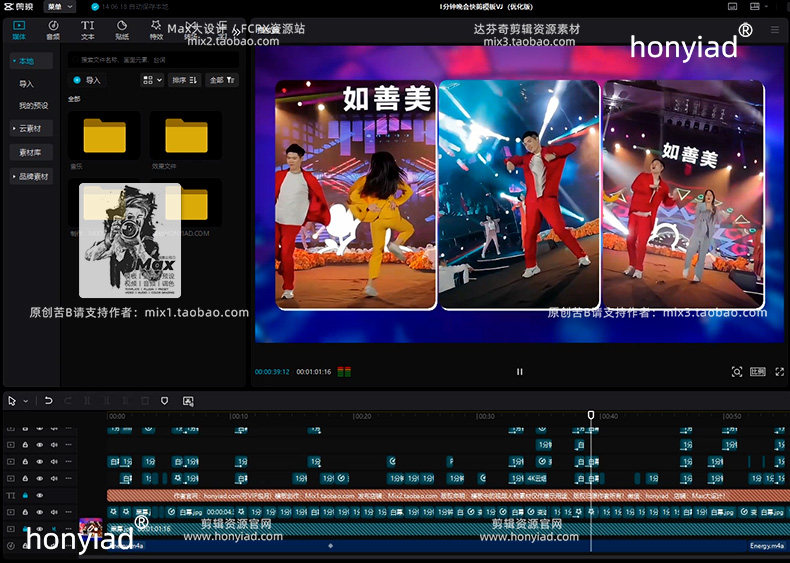Hide the track with the 00:00:04 clip

40,512
